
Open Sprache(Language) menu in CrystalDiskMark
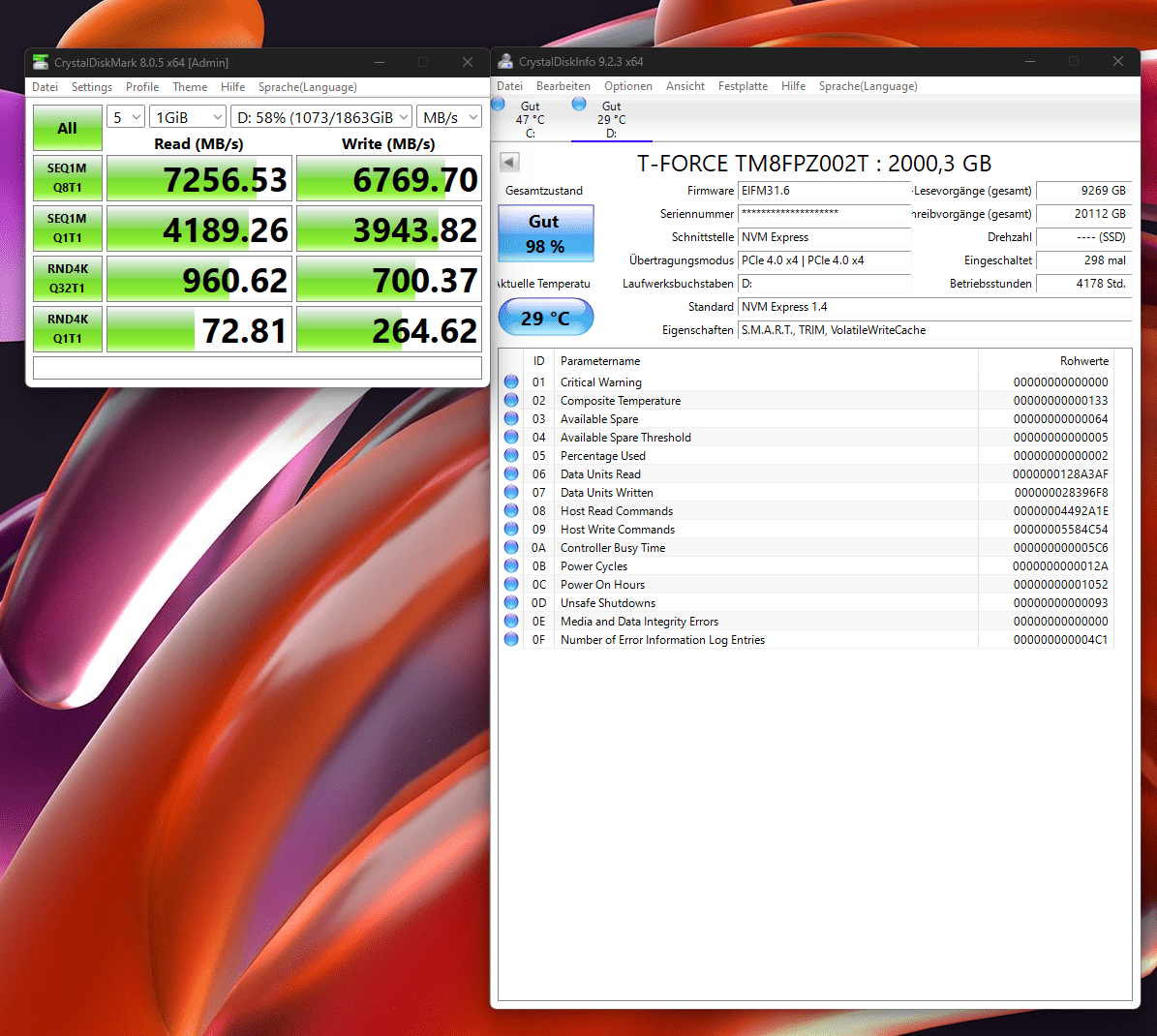(308, 87)
